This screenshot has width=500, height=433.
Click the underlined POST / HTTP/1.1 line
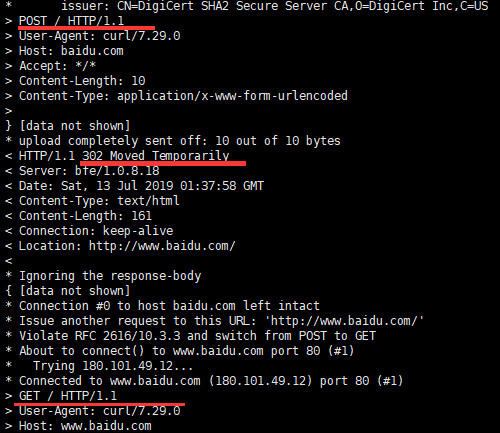click(71, 21)
